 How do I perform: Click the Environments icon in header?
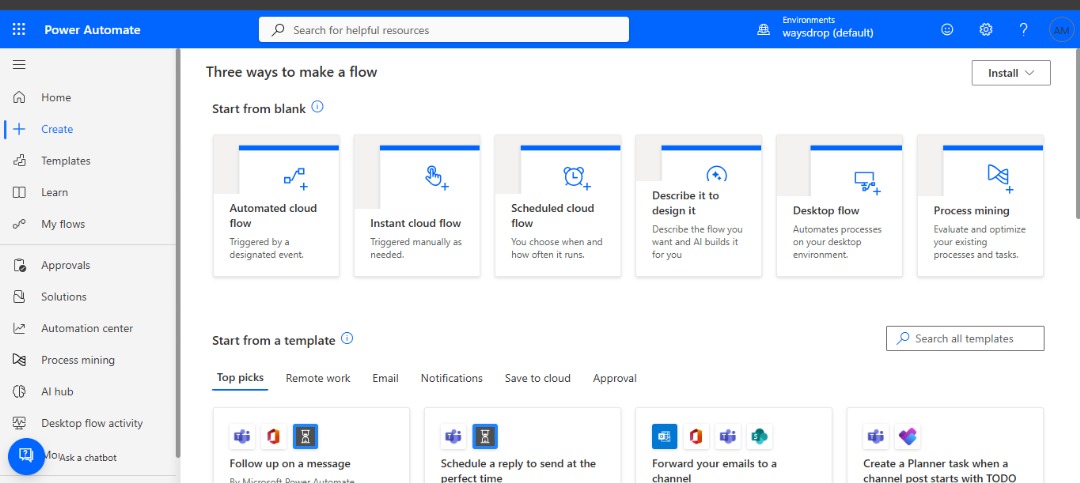tap(763, 30)
